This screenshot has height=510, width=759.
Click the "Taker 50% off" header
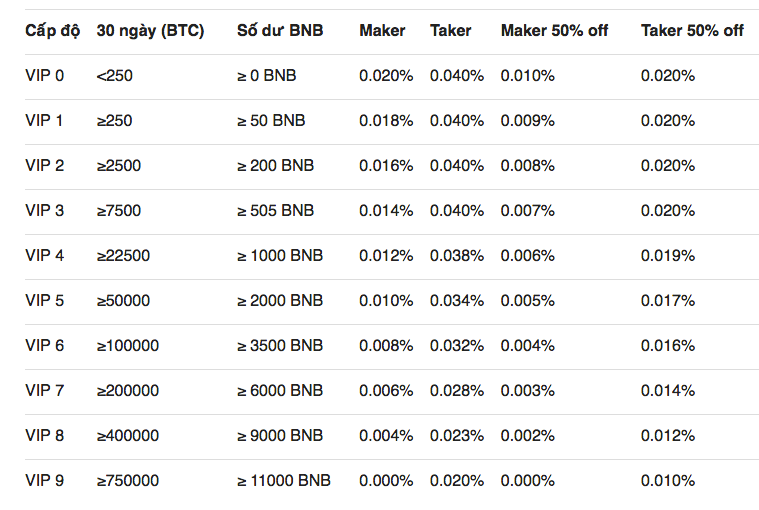coord(692,30)
